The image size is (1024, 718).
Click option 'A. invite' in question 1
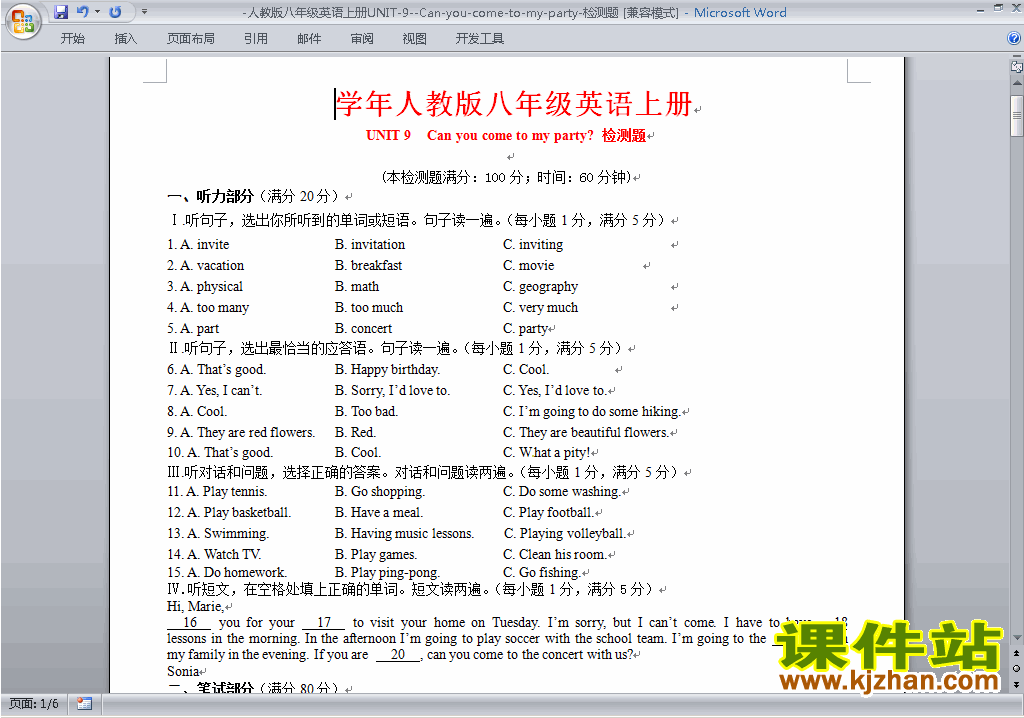(x=204, y=244)
